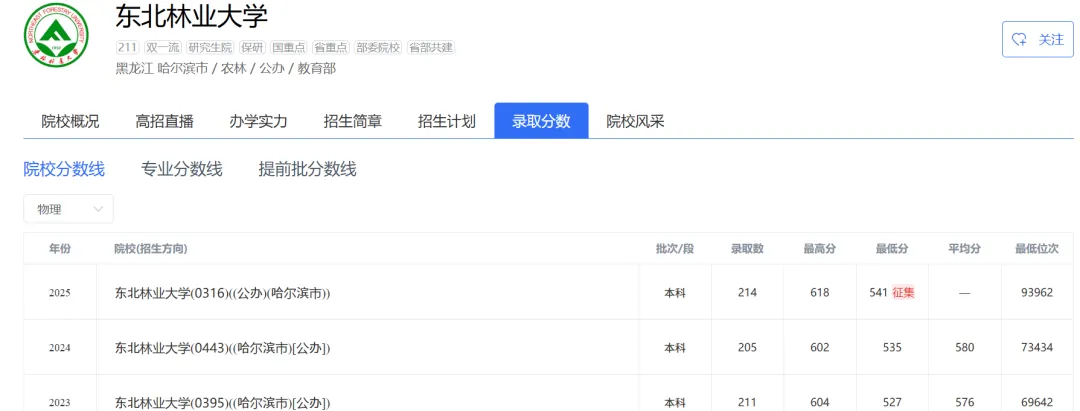Click the 2023 lowest rank 69642
The width and height of the screenshot is (1080, 411).
1037,403
